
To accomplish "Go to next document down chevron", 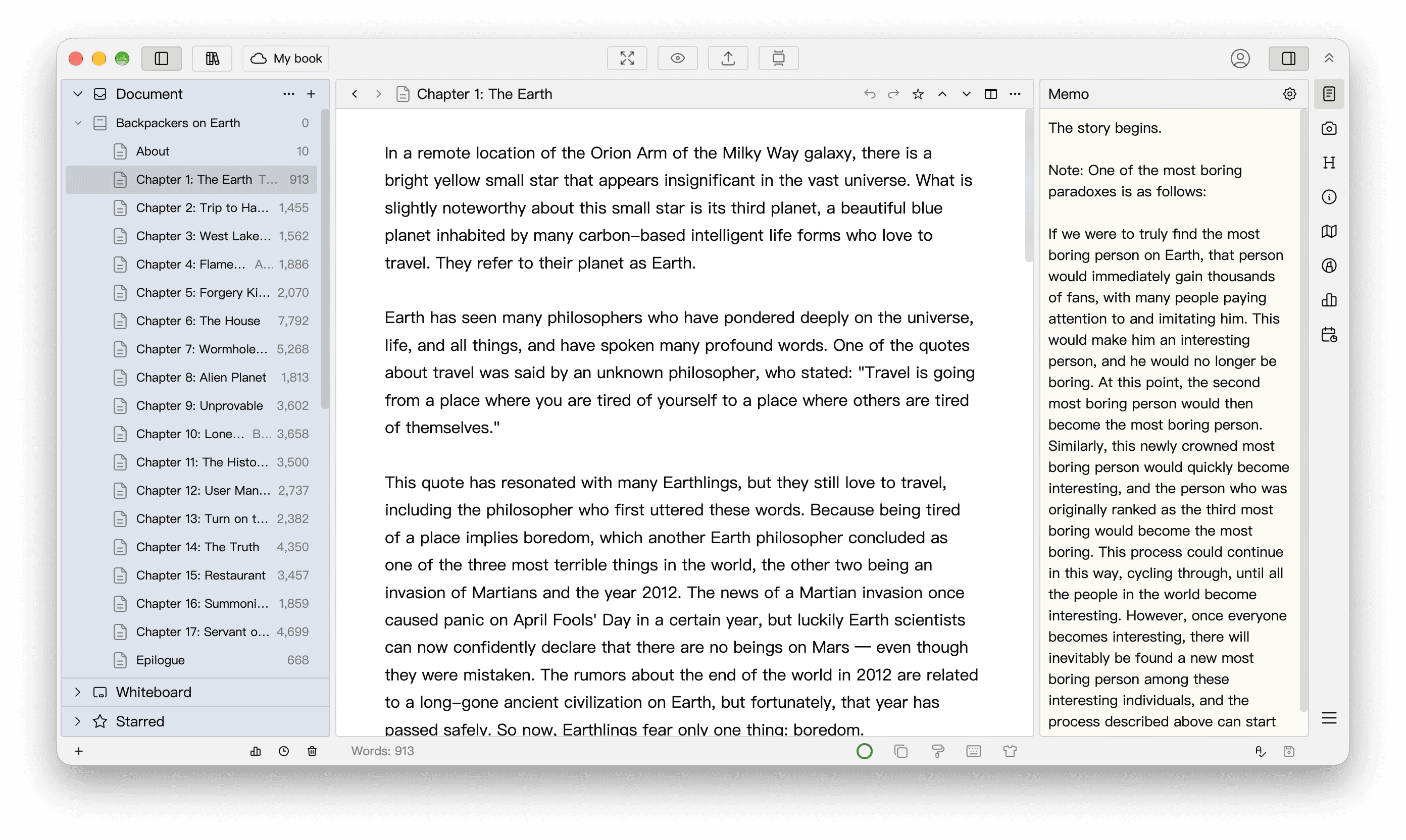I will (x=966, y=94).
